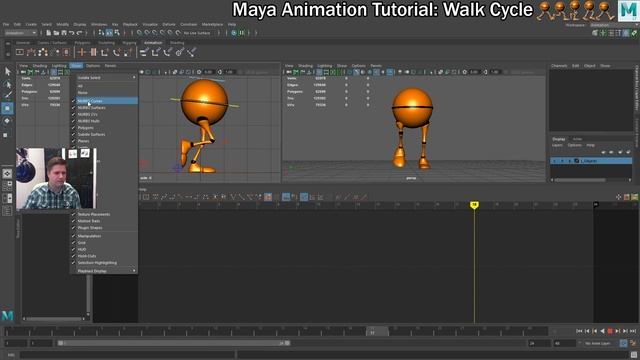Viewport: 640px width, 360px height.
Task: Open the Channels menu in Channel Box
Action: [559, 66]
